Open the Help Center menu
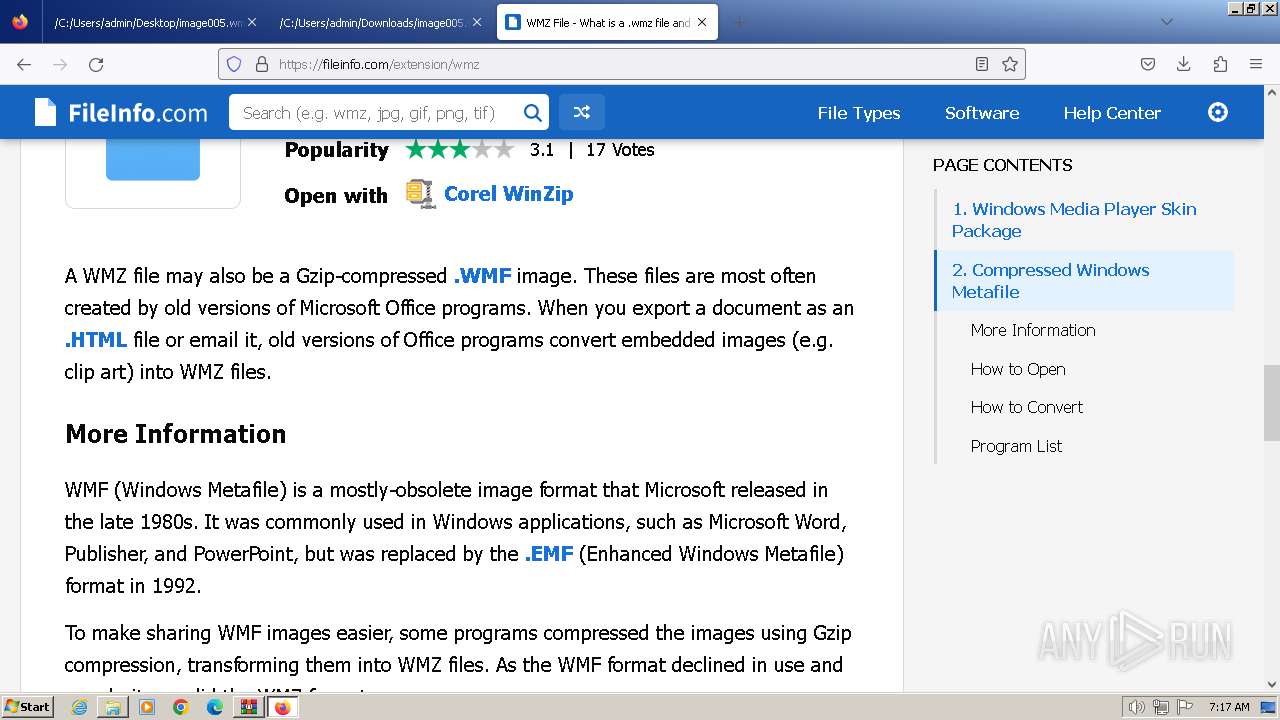This screenshot has width=1280, height=720. (1112, 113)
